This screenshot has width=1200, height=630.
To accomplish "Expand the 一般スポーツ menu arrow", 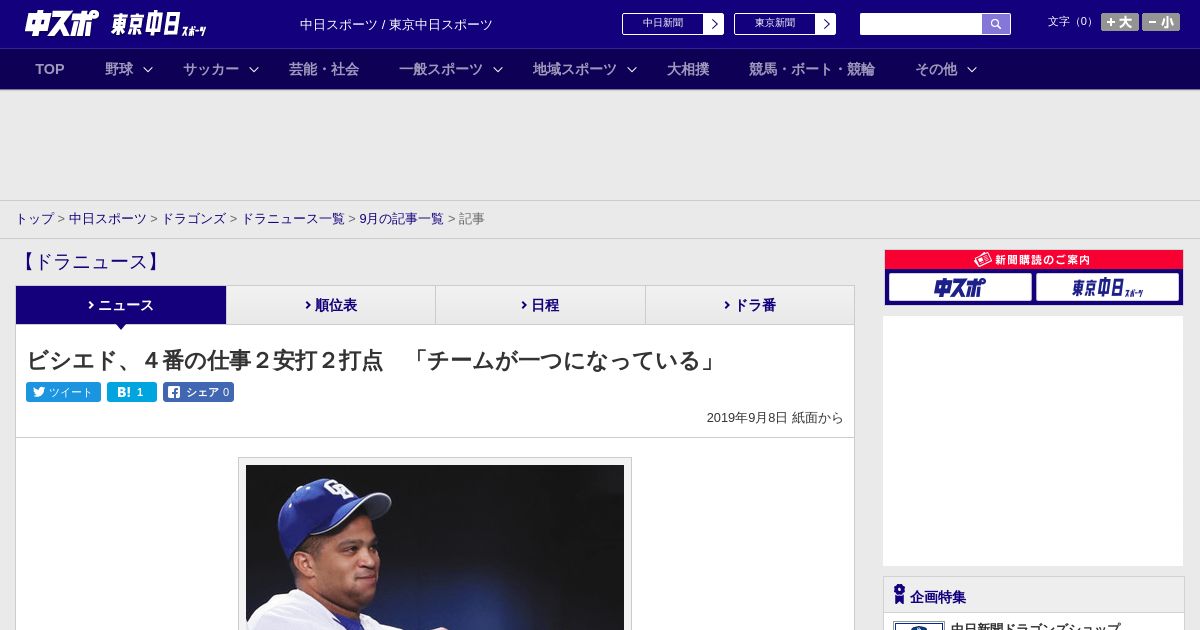I will click(x=498, y=70).
